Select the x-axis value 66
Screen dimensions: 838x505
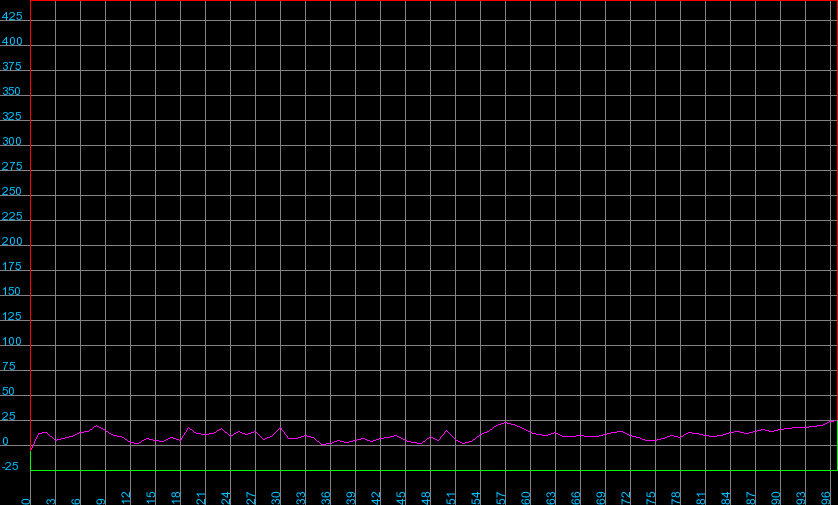[577, 498]
